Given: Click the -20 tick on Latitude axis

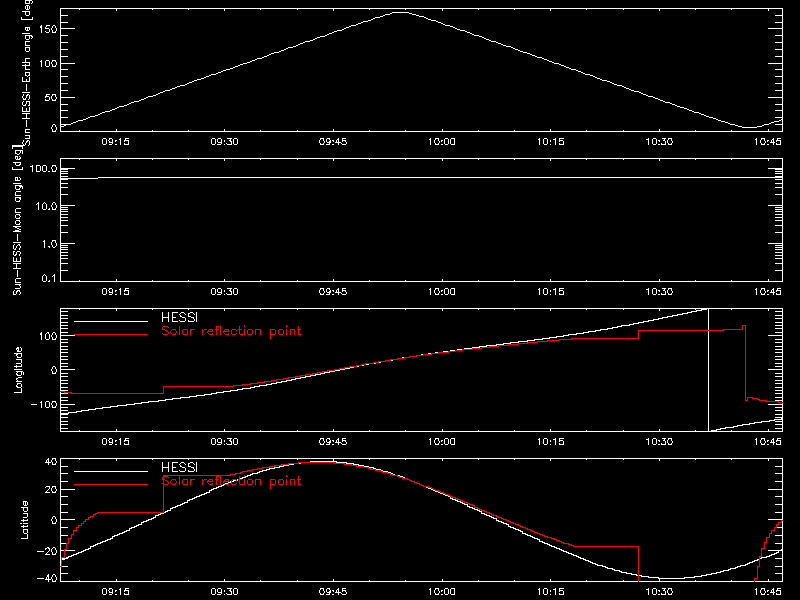Looking at the screenshot, I should coord(47,551).
